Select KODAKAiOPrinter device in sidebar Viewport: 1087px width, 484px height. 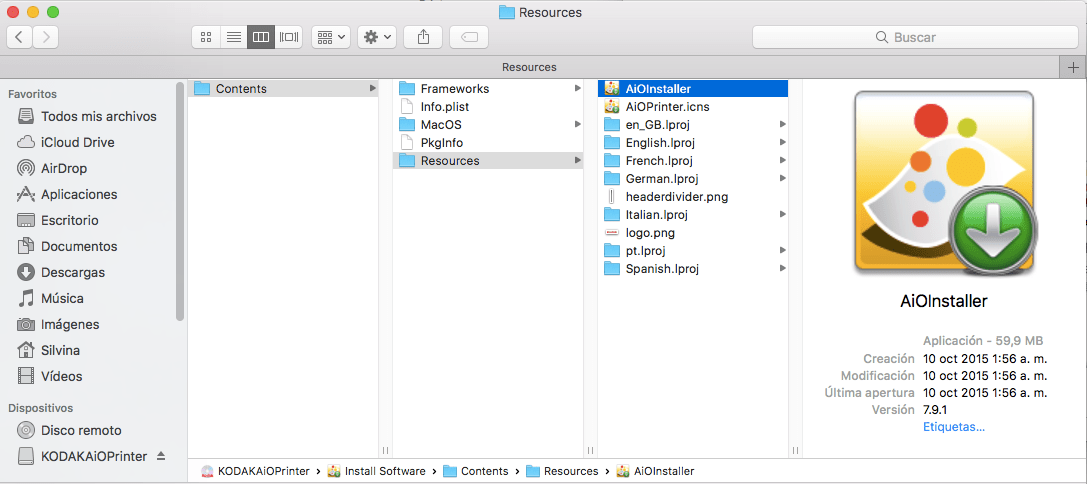click(94, 456)
